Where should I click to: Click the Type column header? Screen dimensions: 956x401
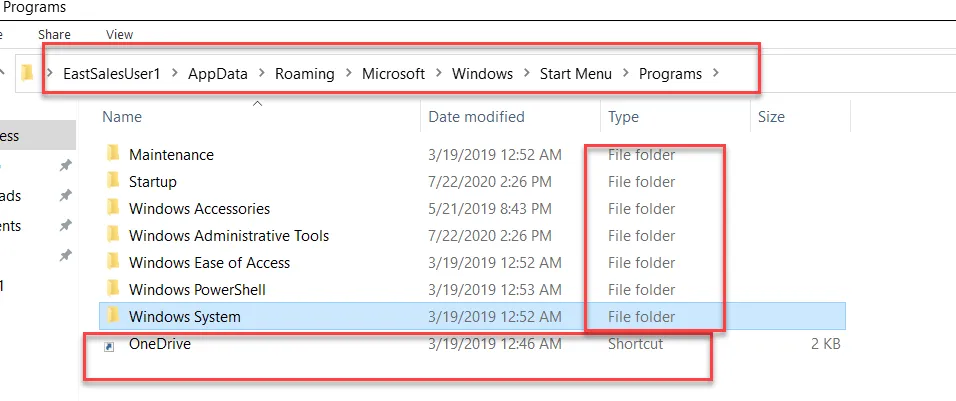click(x=623, y=117)
